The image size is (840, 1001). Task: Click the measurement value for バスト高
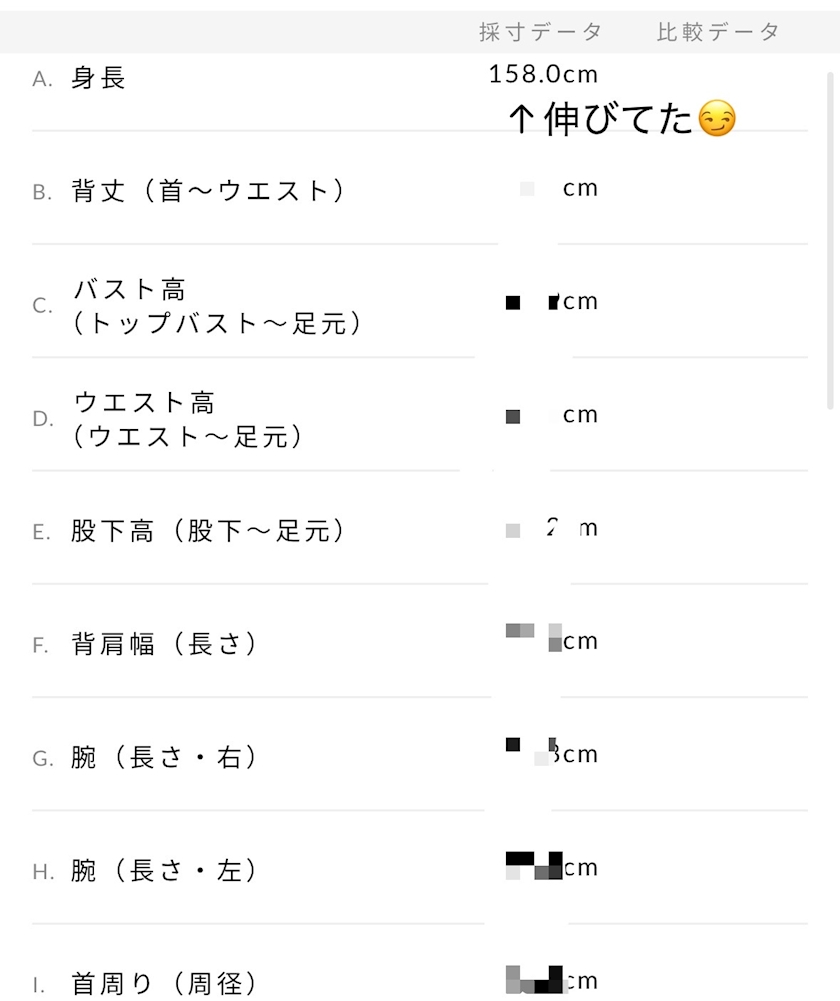coord(553,301)
